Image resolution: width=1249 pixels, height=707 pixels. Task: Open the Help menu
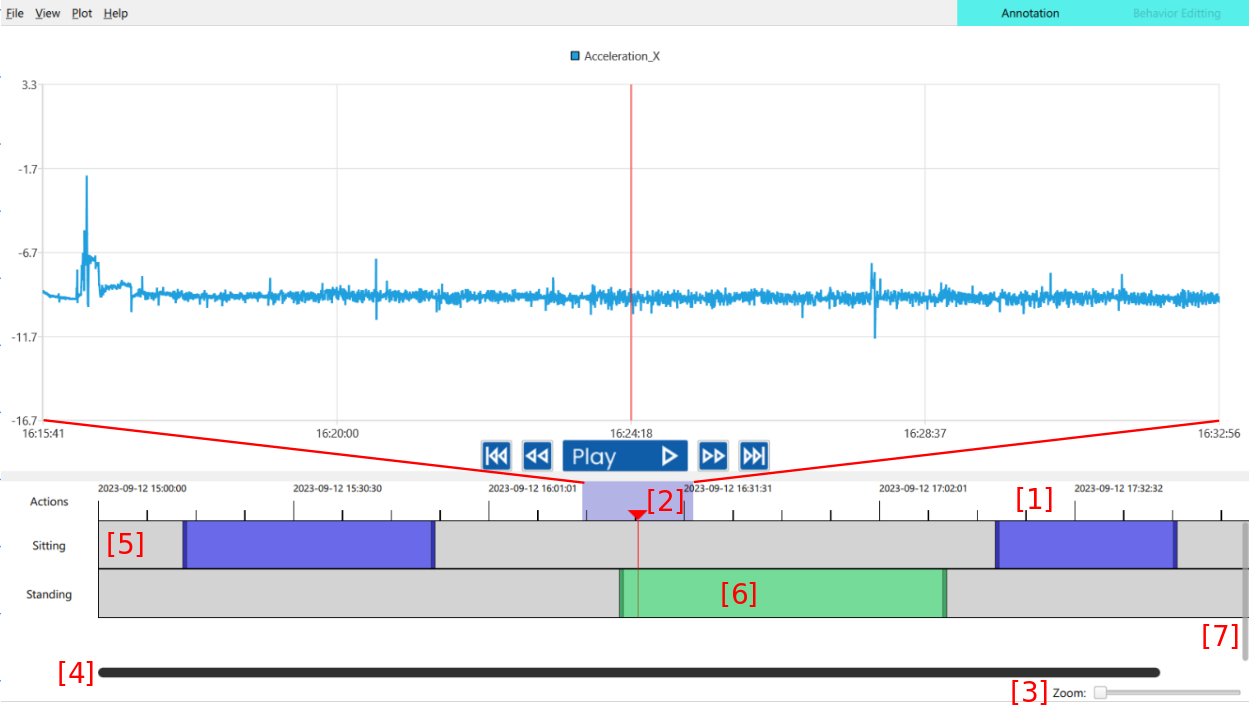[116, 13]
